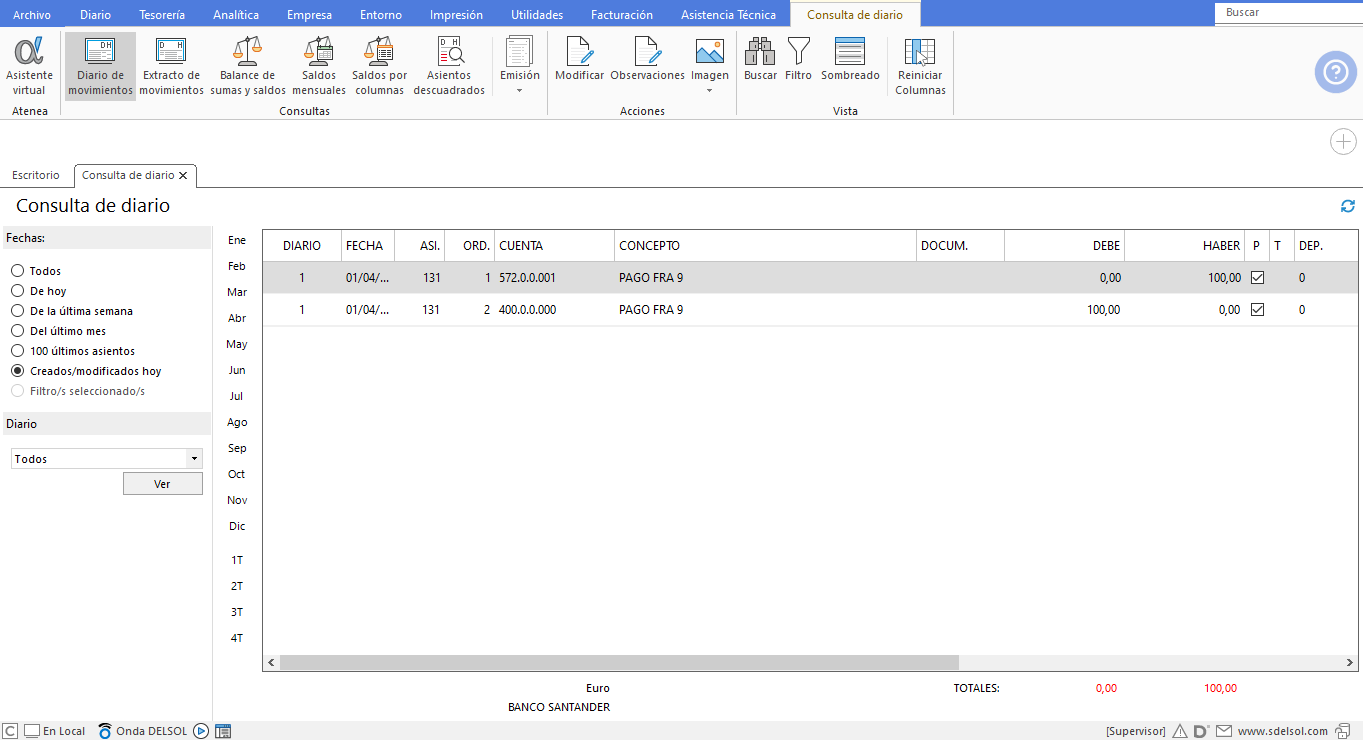1363x740 pixels.
Task: Open the Utilidades menu
Action: 537,15
